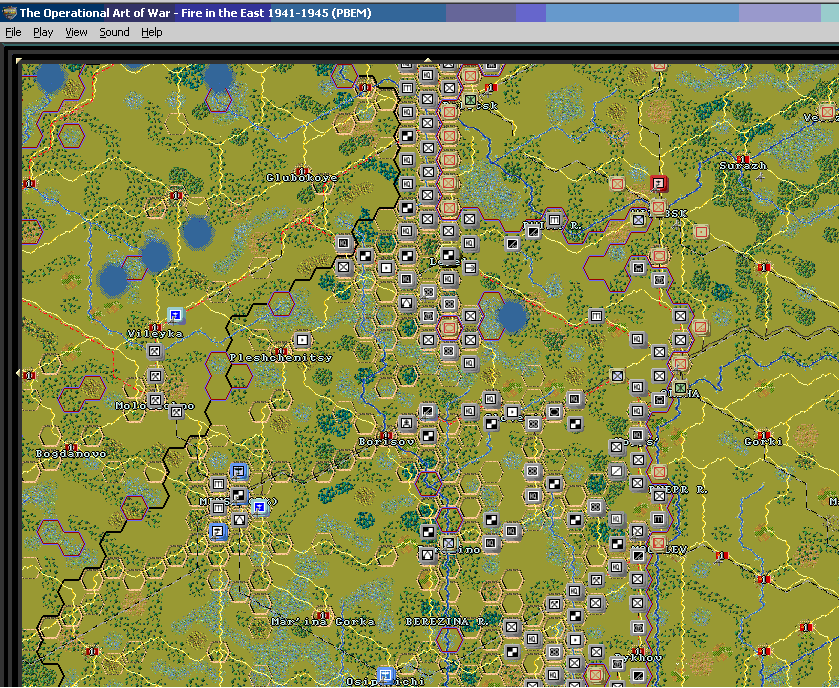This screenshot has width=840, height=688.
Task: Select the artillery dot counter just west of Lepel
Action: click(386, 267)
